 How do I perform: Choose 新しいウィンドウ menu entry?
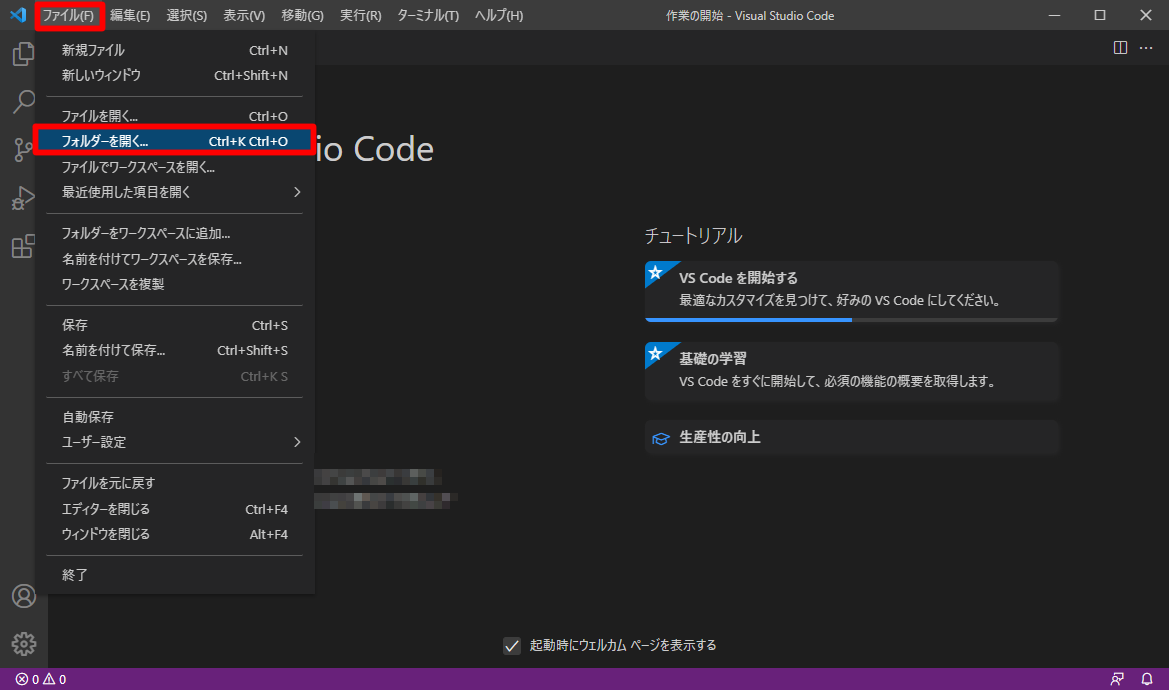coord(174,75)
